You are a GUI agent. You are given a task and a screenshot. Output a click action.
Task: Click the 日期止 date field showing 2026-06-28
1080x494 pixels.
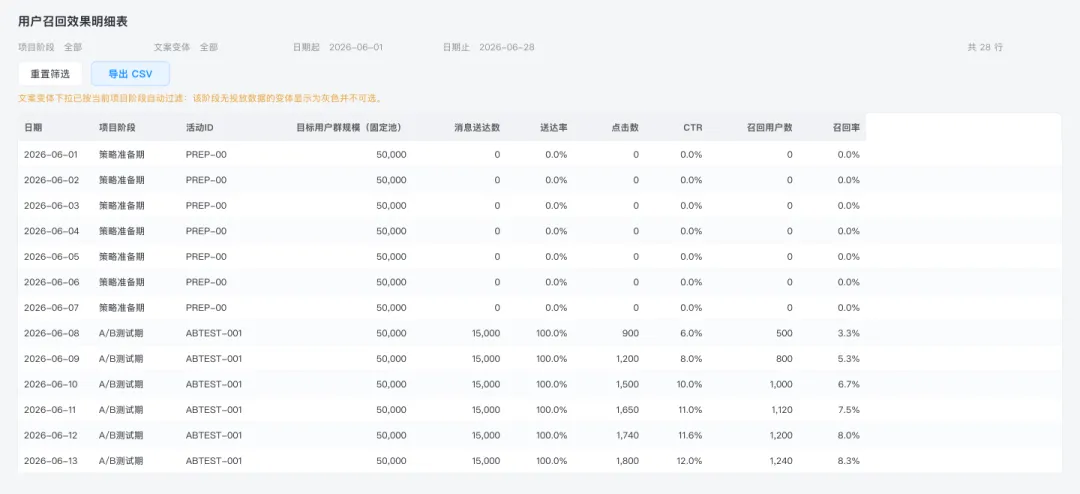pyautogui.click(x=506, y=48)
